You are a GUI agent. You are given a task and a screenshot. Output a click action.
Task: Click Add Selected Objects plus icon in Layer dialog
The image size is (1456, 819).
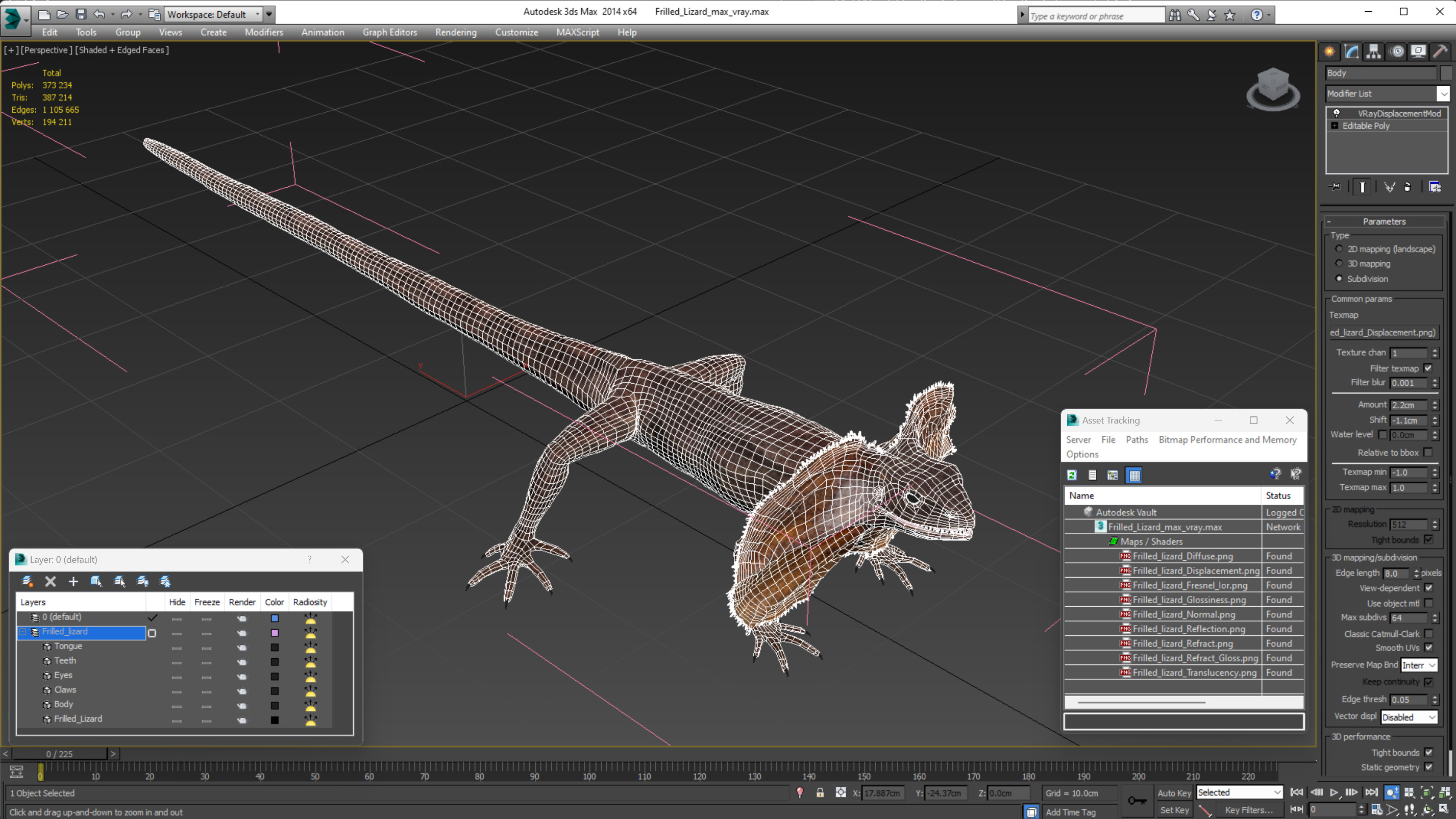pos(73,581)
